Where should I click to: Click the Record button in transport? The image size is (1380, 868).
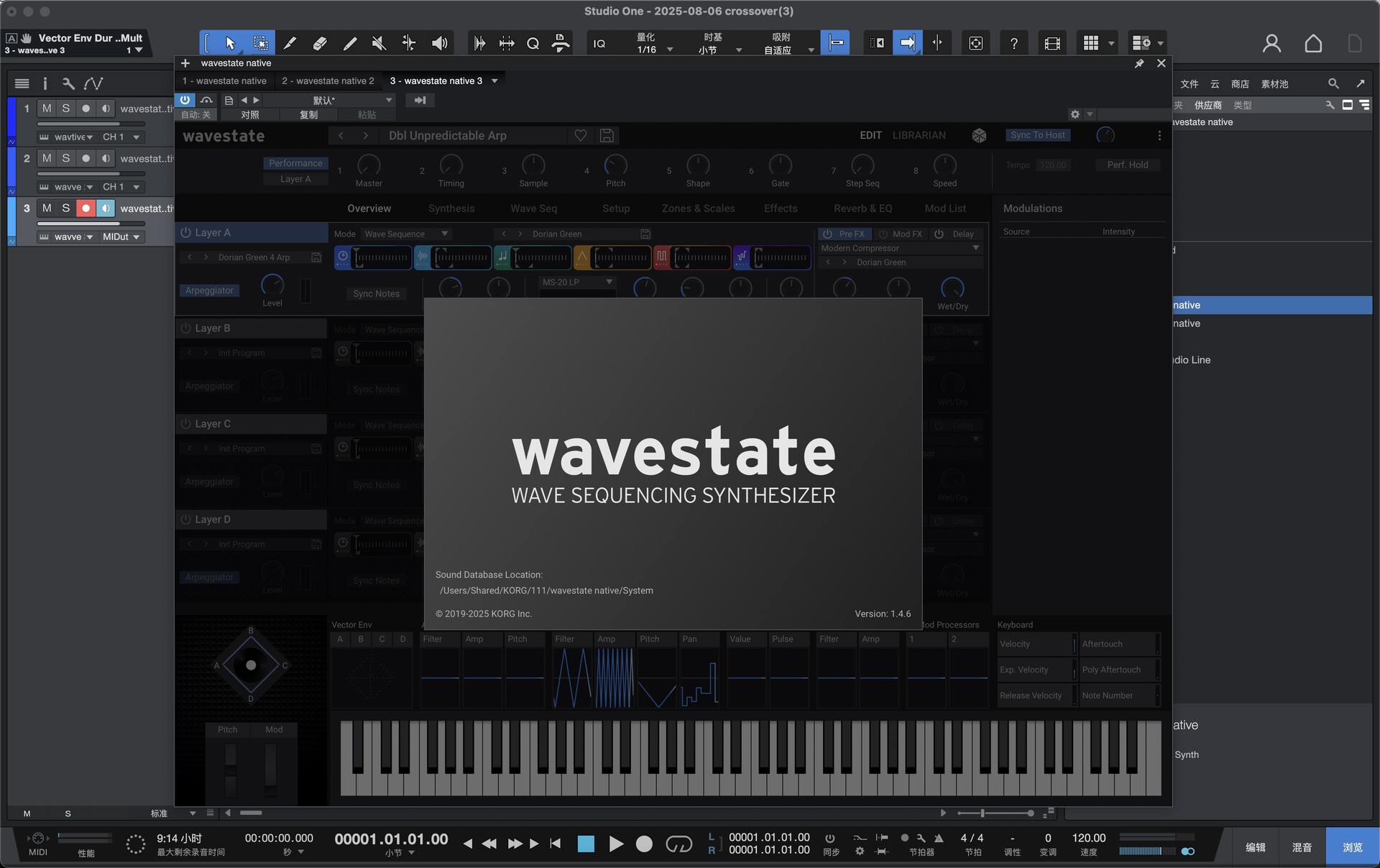click(x=644, y=844)
